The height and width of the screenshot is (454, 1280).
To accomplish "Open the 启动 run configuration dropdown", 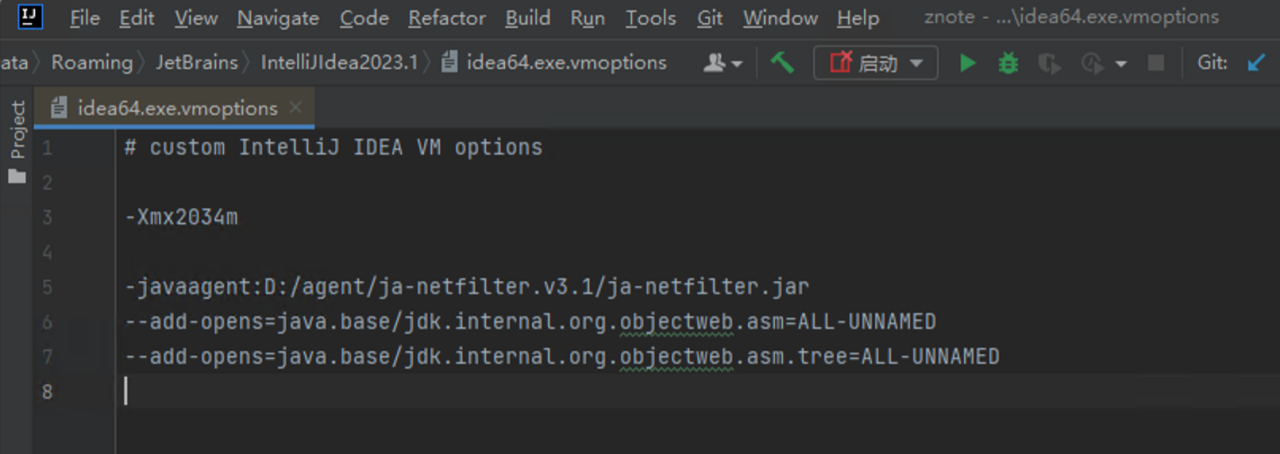I will click(875, 63).
